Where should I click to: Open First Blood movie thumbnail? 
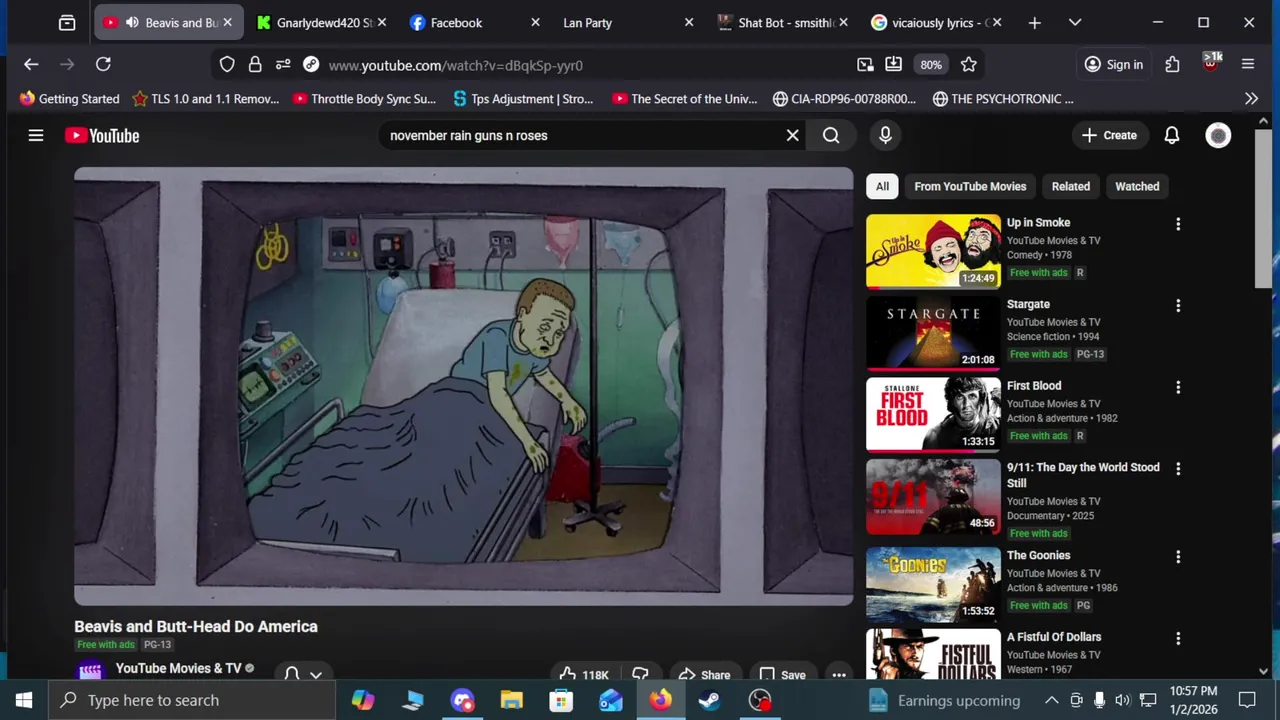click(933, 414)
